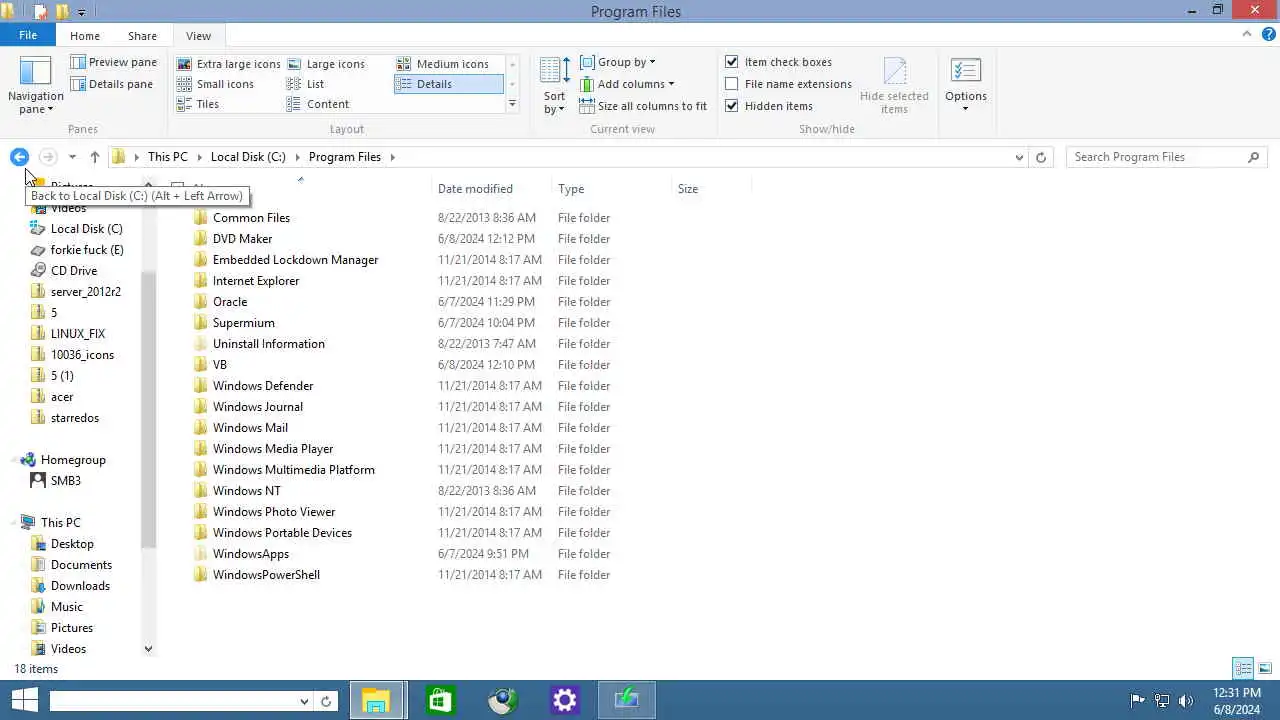This screenshot has width=1280, height=720.
Task: Click the View ribbon tab
Action: pos(198,35)
